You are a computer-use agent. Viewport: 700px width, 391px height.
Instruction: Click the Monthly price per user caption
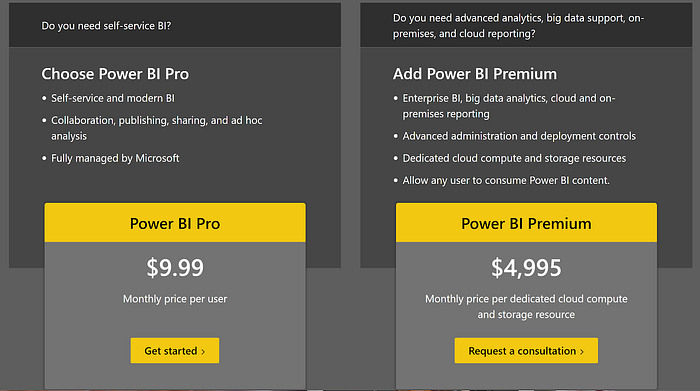pos(175,299)
